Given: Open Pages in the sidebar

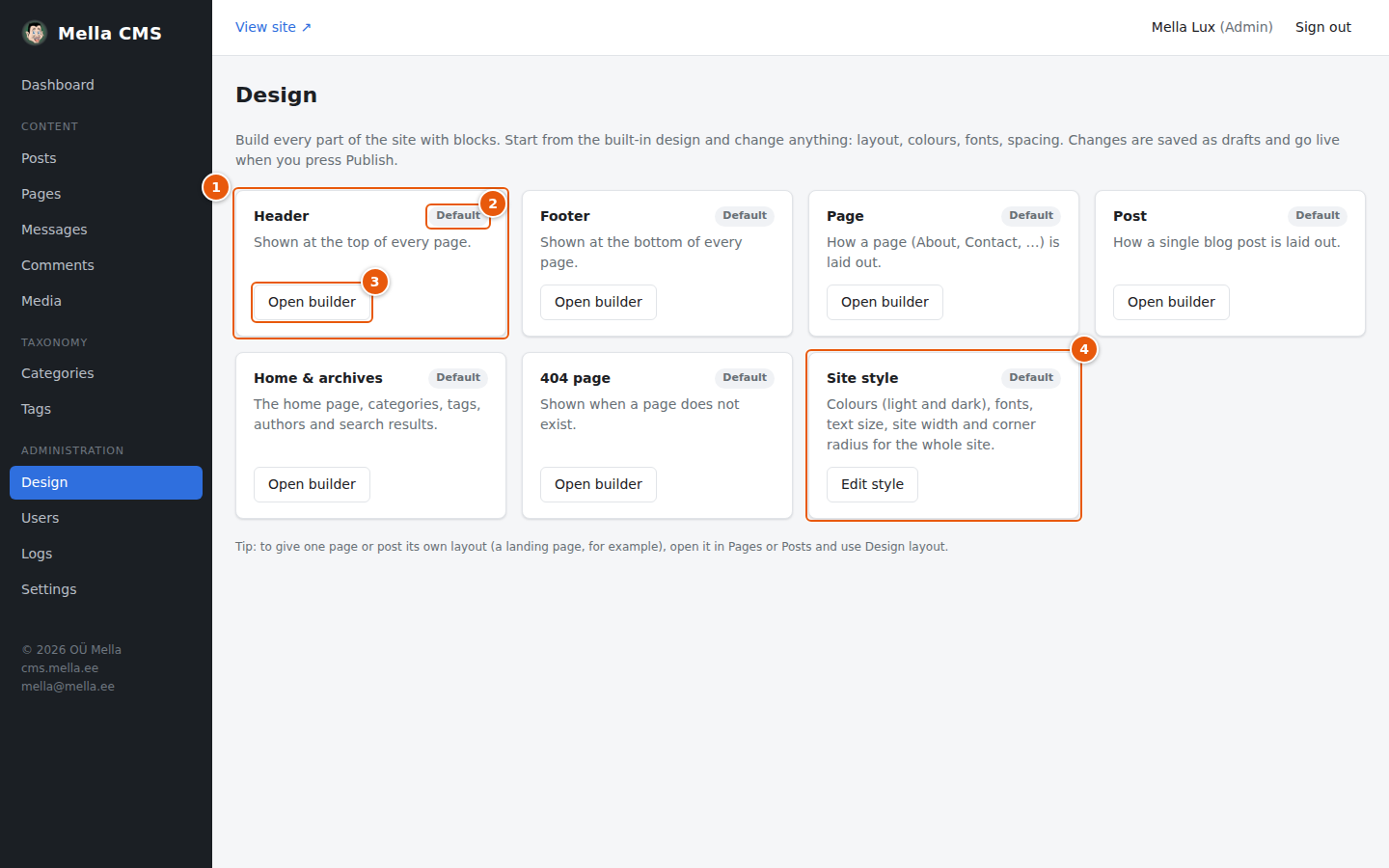Looking at the screenshot, I should [x=106, y=194].
